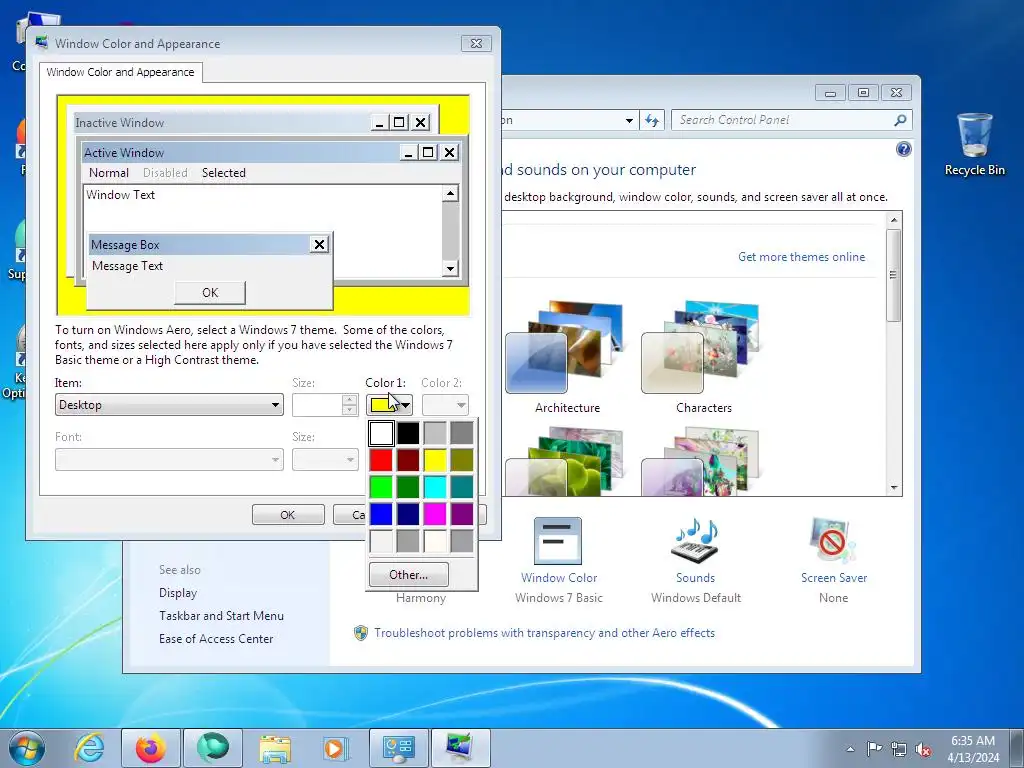This screenshot has height=768, width=1024.
Task: Select the Characters theme
Action: pyautogui.click(x=703, y=357)
